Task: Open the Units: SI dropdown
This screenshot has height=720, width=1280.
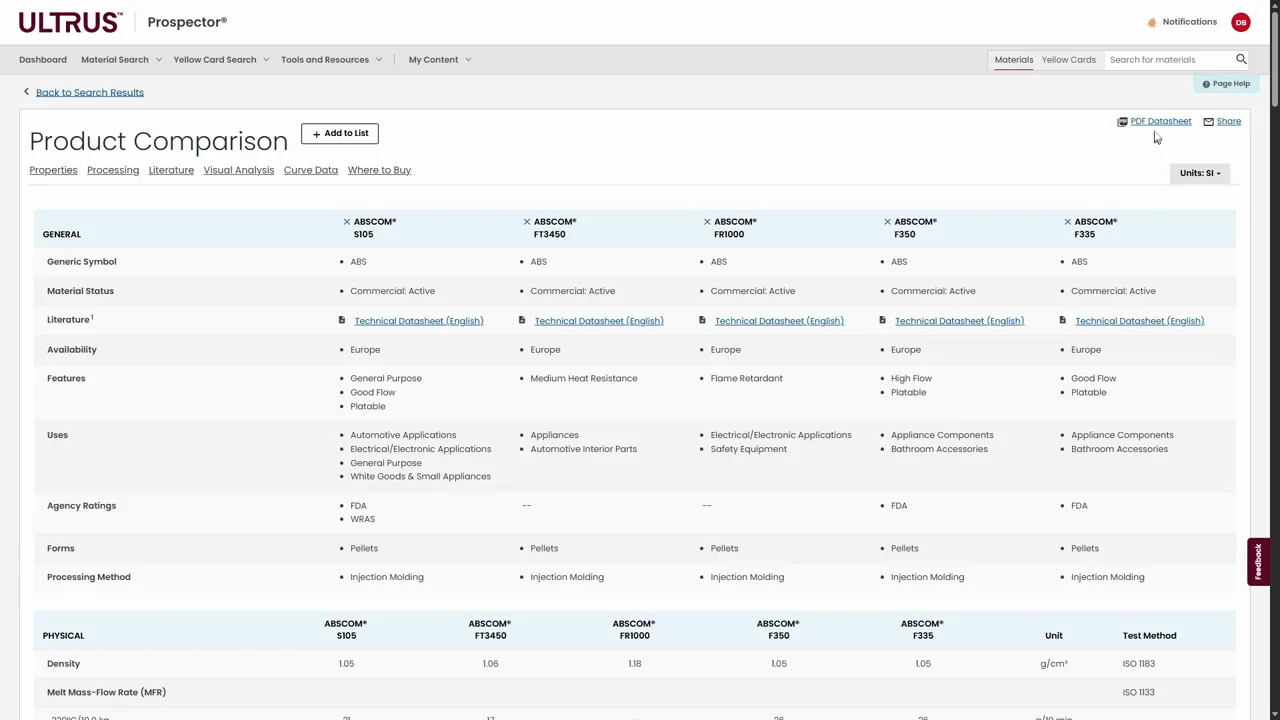Action: pyautogui.click(x=1199, y=173)
